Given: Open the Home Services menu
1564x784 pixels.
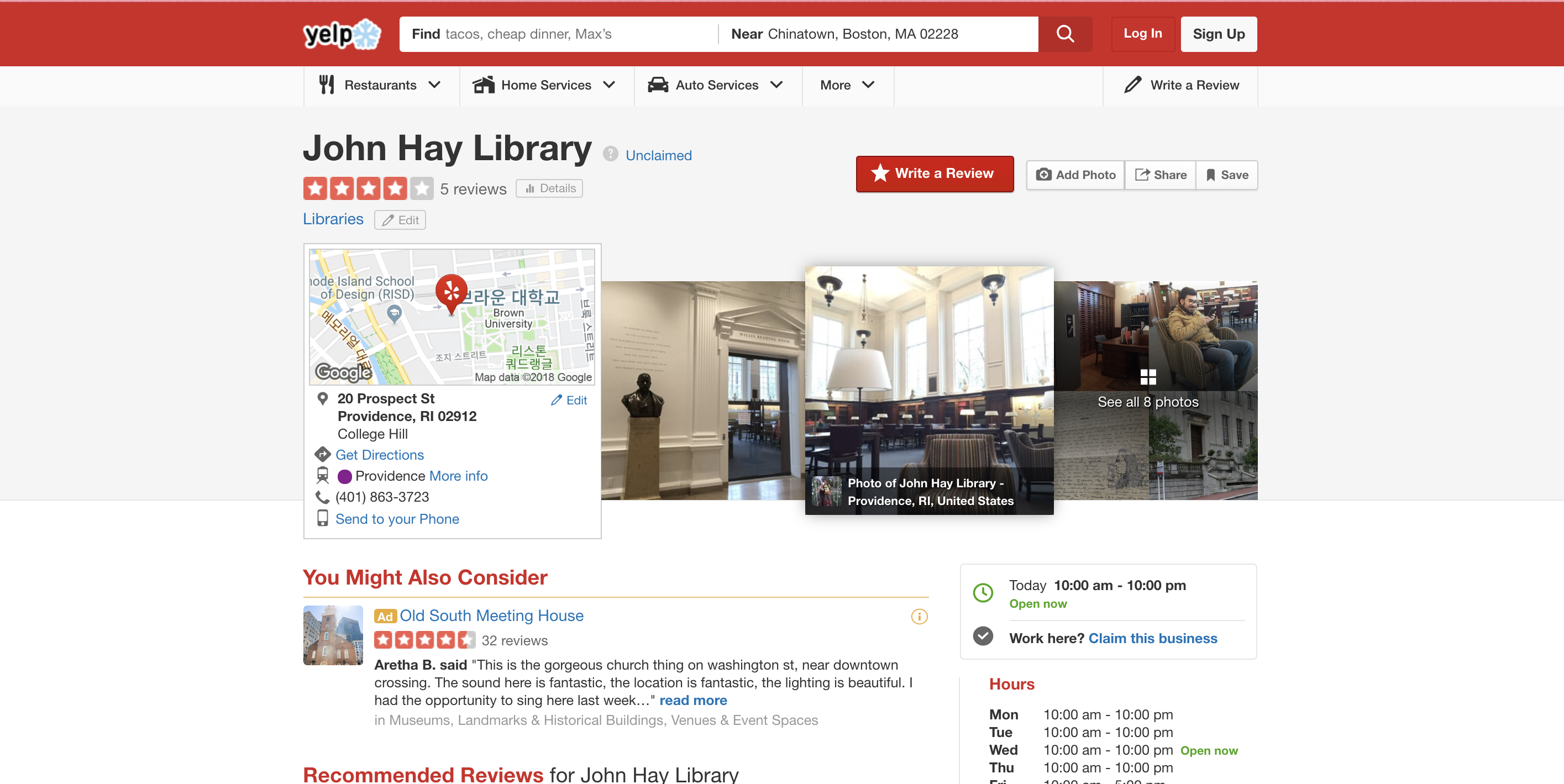Looking at the screenshot, I should (x=547, y=85).
